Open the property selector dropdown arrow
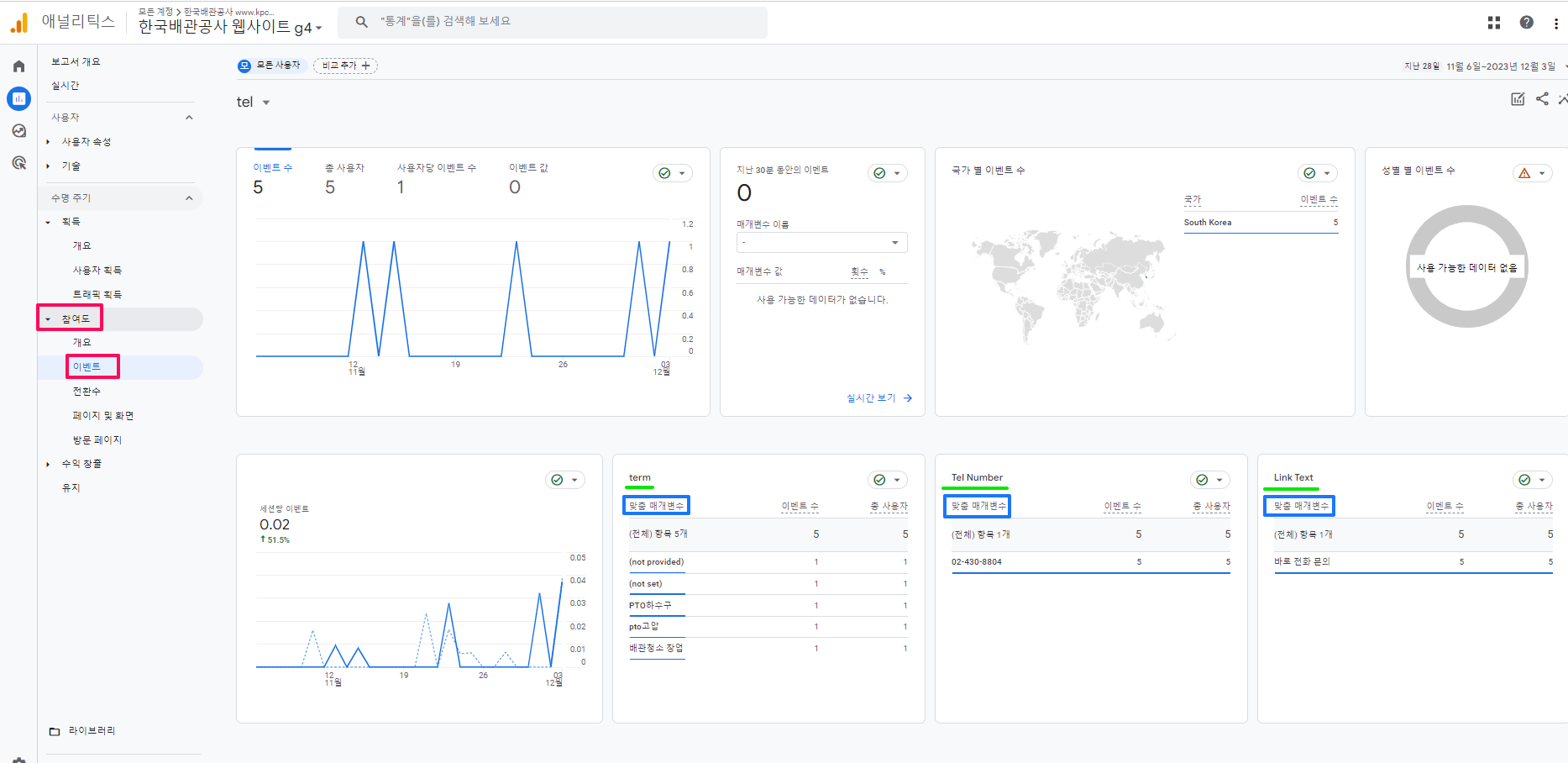Viewport: 1568px width, 763px height. click(x=319, y=29)
